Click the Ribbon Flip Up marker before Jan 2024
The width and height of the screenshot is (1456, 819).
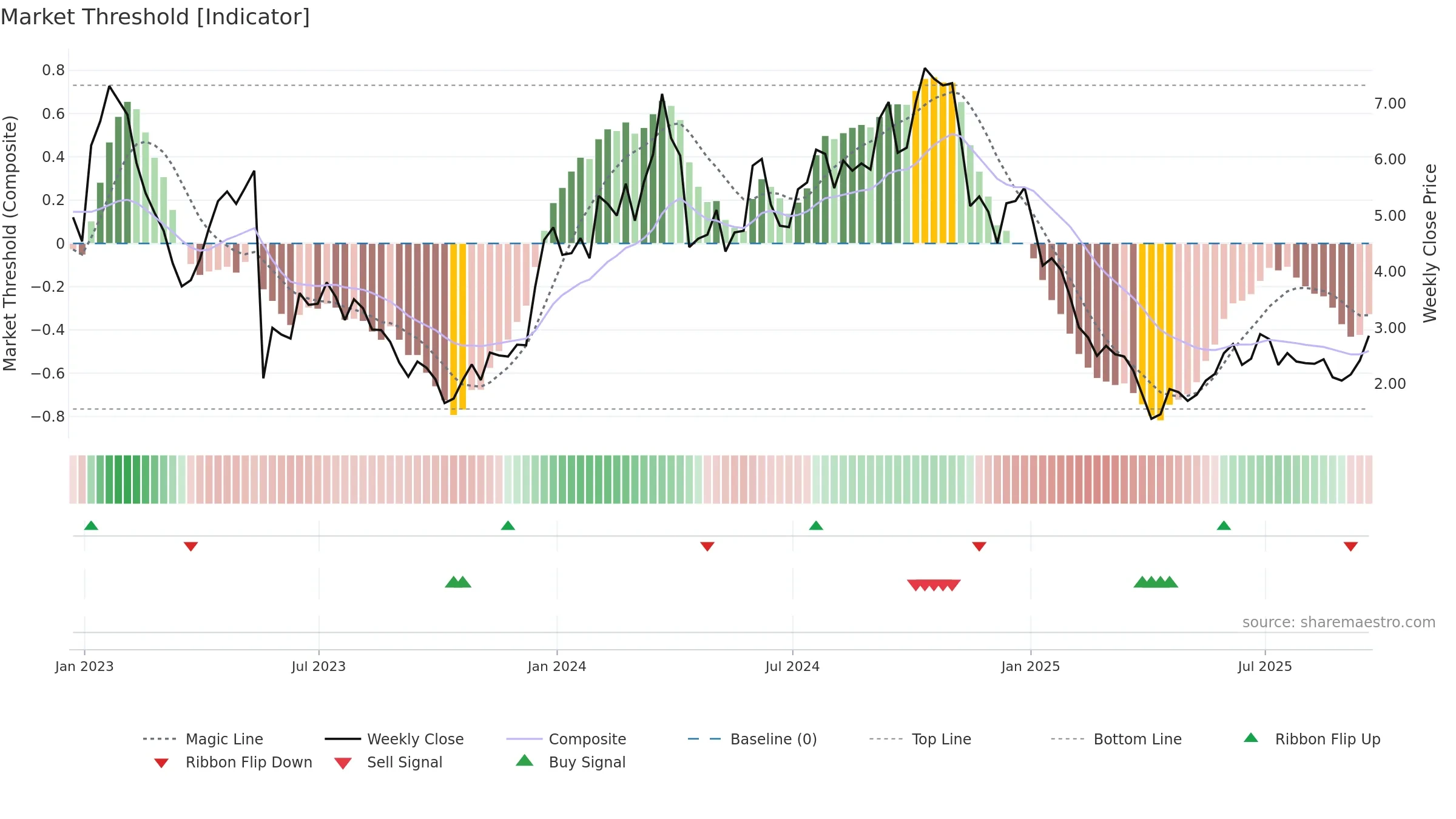point(508,525)
